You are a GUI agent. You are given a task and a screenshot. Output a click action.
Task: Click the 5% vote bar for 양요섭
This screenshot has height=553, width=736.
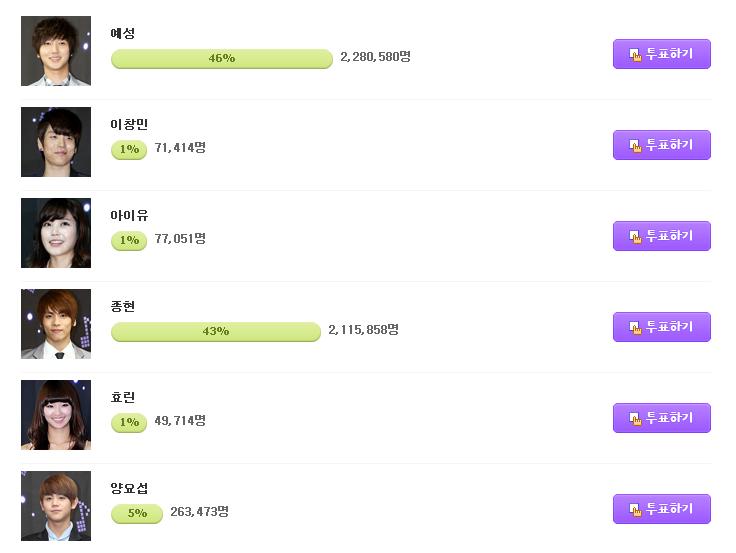(137, 514)
